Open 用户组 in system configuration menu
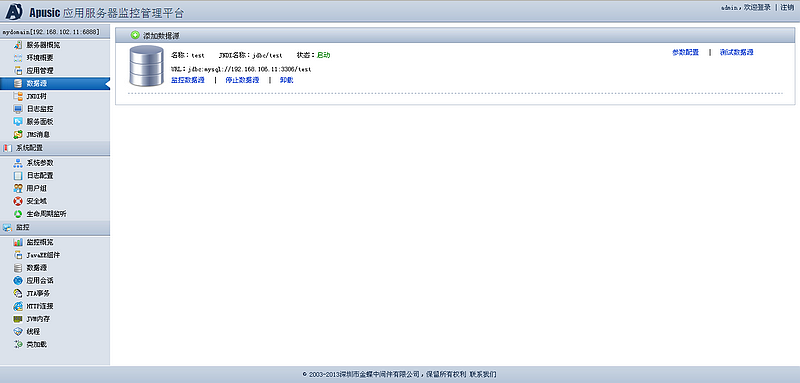800x383 pixels. [37, 188]
